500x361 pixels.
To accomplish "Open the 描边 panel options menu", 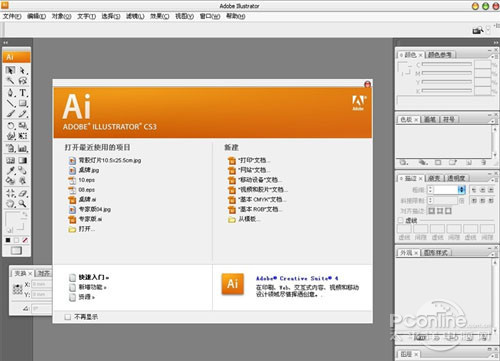I will coord(494,180).
